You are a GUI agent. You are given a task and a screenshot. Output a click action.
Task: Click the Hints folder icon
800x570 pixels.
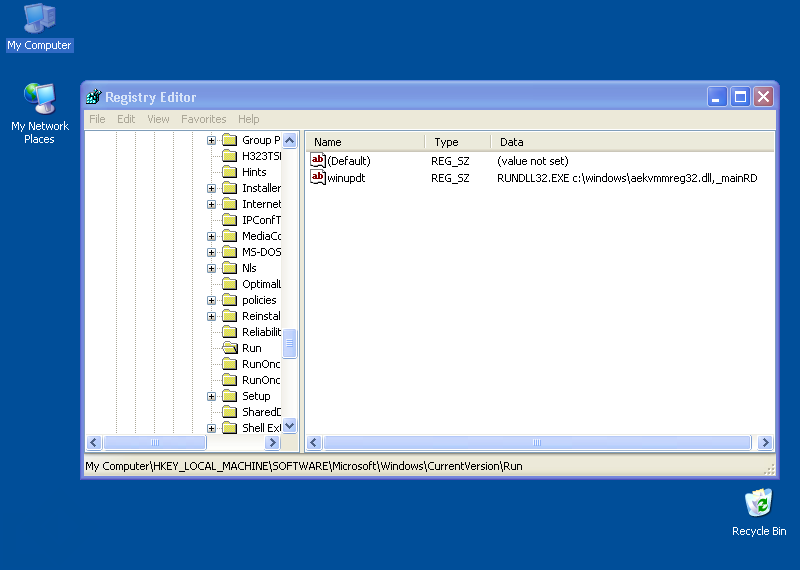[x=230, y=172]
